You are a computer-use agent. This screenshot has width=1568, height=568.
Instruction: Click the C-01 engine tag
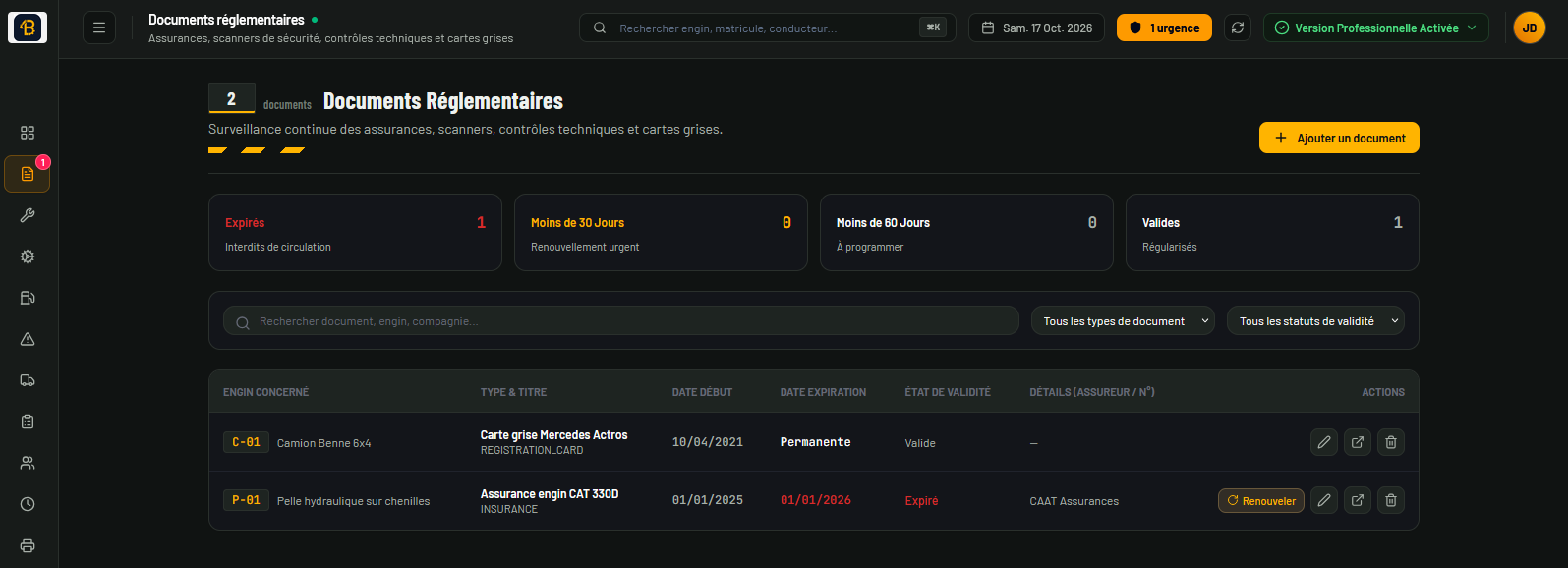(246, 442)
